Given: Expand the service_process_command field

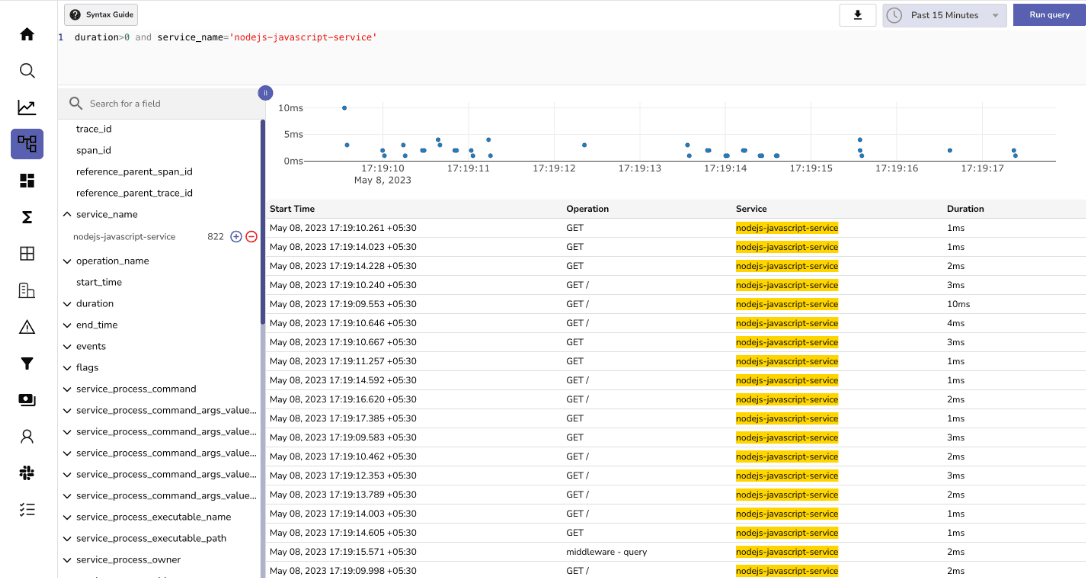Looking at the screenshot, I should [x=67, y=390].
